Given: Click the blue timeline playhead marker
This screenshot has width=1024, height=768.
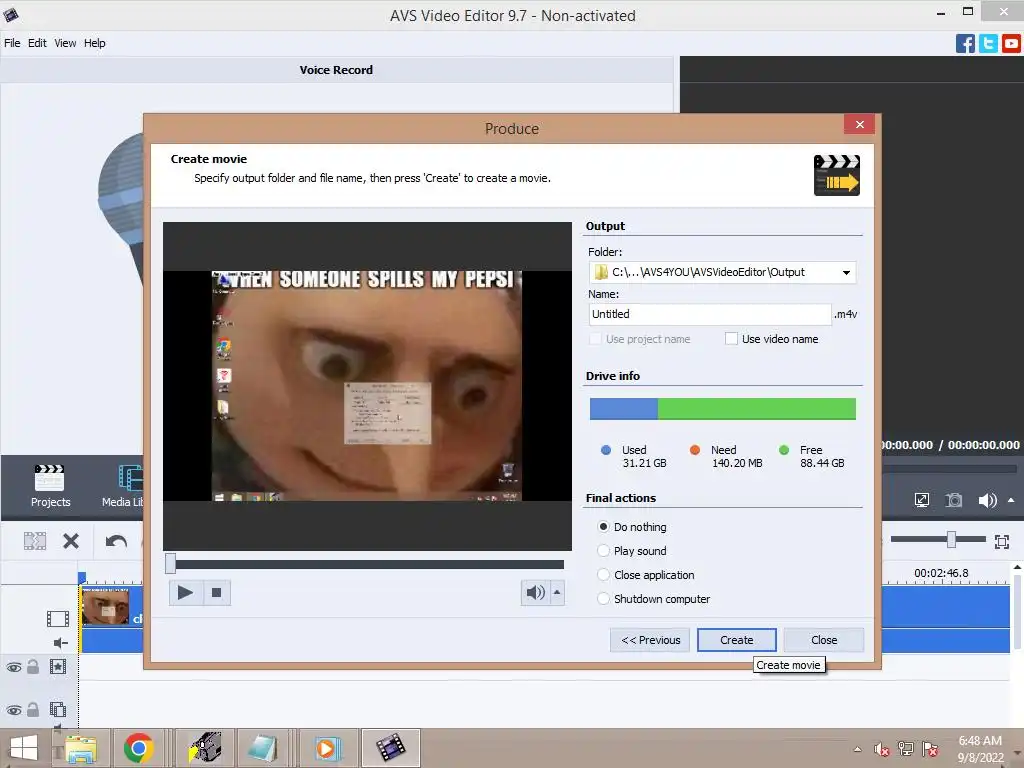Looking at the screenshot, I should 82,577.
